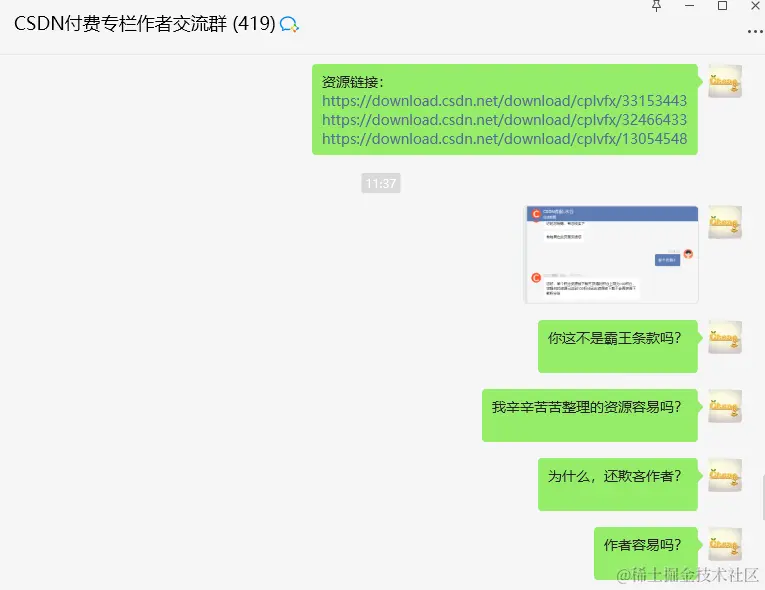Maximize the chat window
Image resolution: width=765 pixels, height=590 pixels.
(723, 6)
